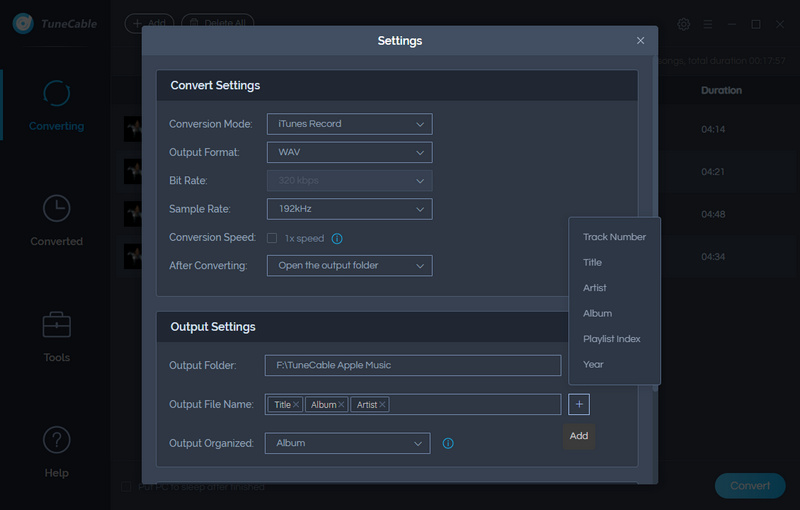
Task: Toggle Put PC to sleep checkbox
Action: [126, 487]
